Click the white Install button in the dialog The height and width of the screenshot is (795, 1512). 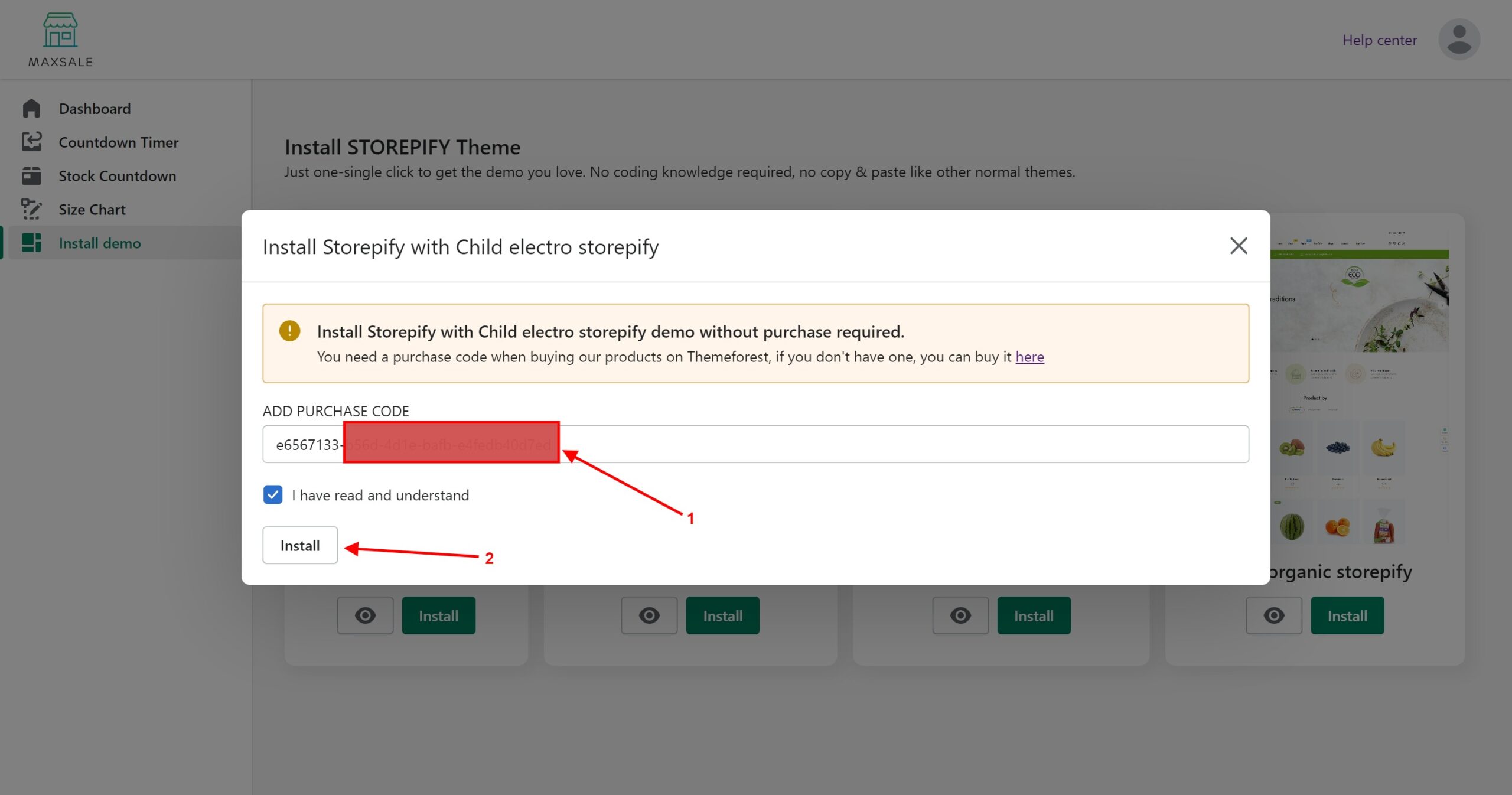tap(300, 545)
